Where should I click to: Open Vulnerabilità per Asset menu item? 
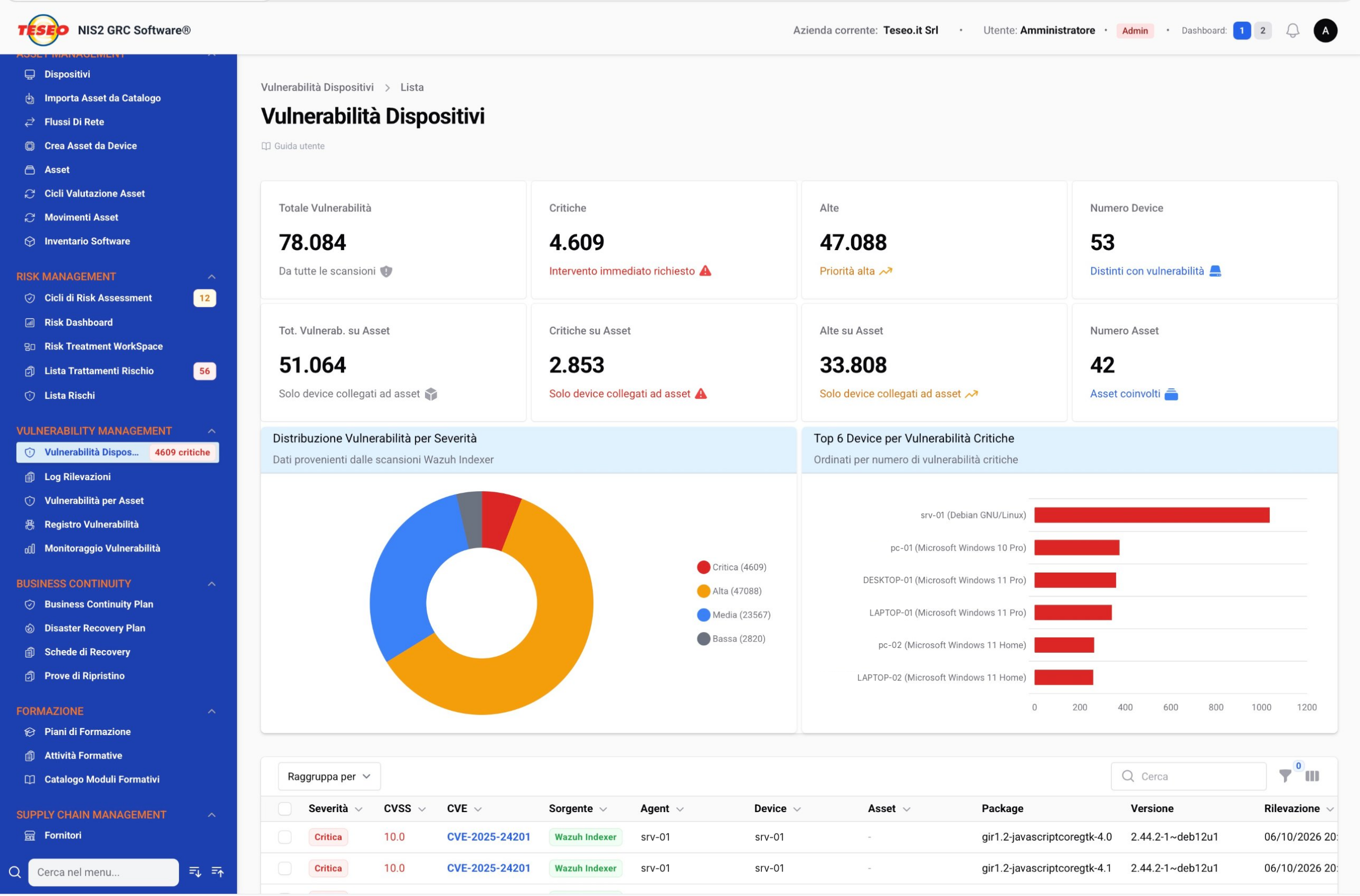(x=117, y=500)
